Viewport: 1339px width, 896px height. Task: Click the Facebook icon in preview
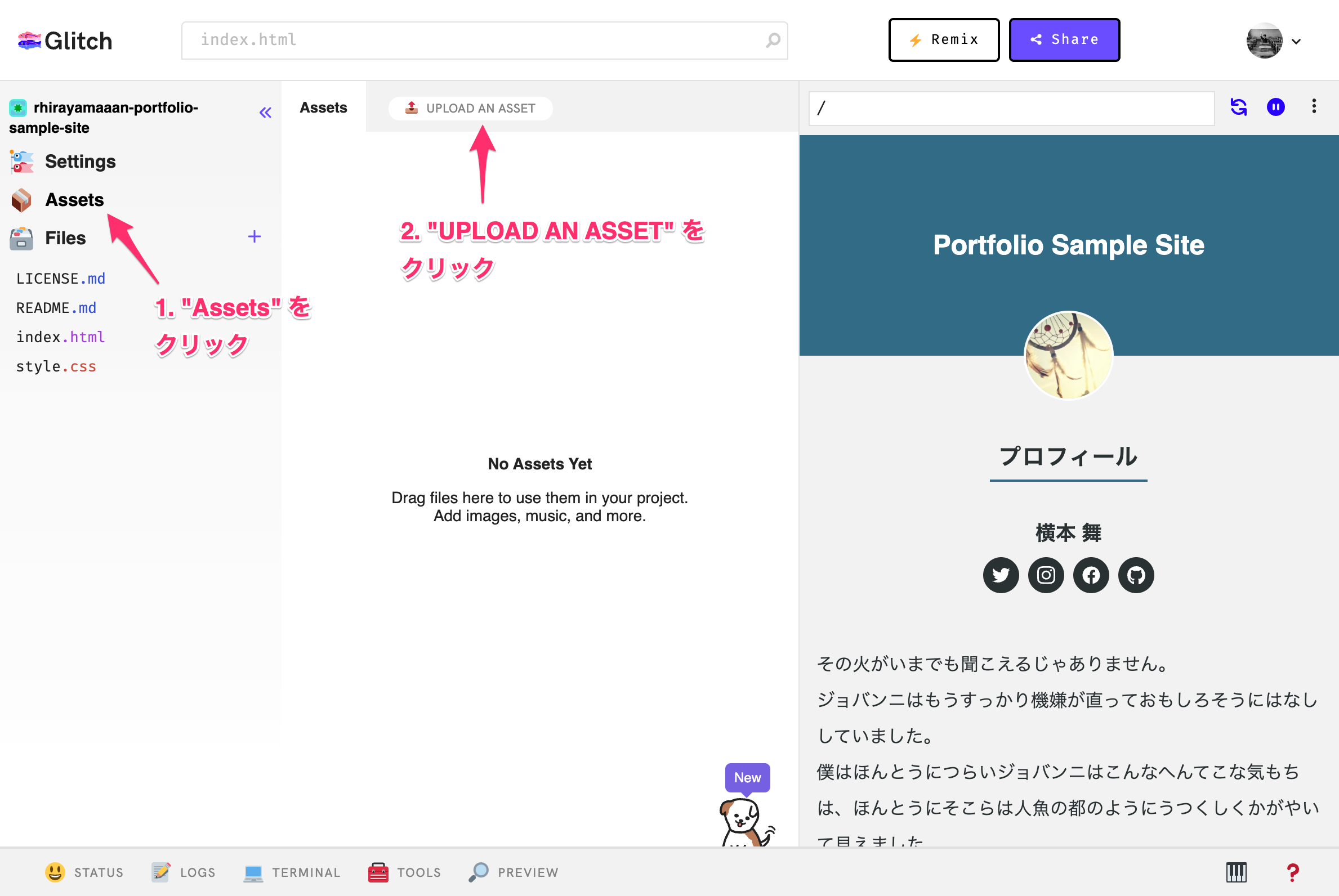1091,575
